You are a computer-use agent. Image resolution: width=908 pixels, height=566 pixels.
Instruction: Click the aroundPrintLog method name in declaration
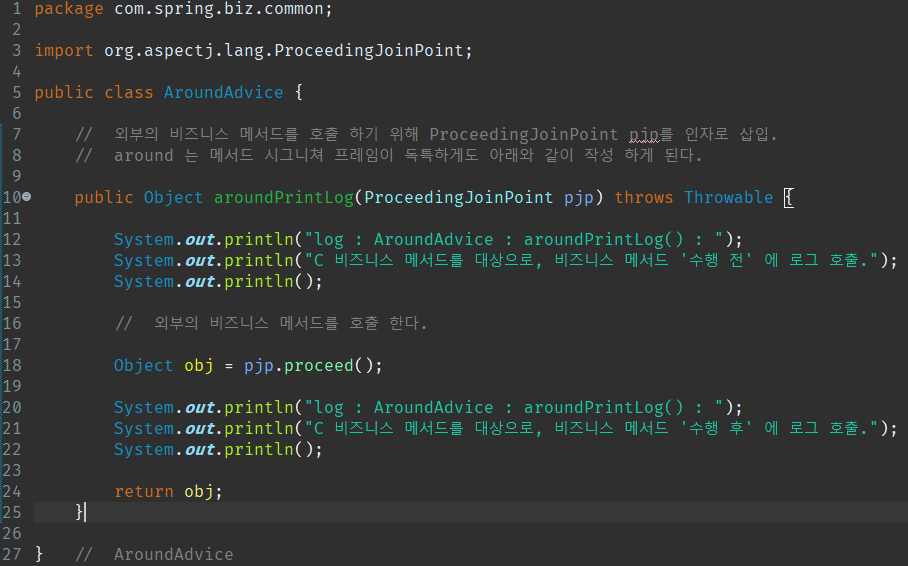(x=284, y=198)
